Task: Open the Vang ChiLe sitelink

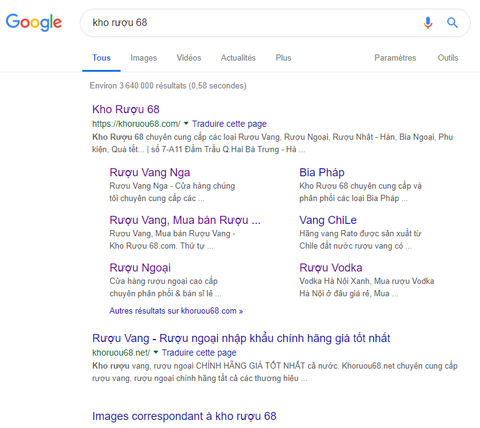Action: pos(328,220)
